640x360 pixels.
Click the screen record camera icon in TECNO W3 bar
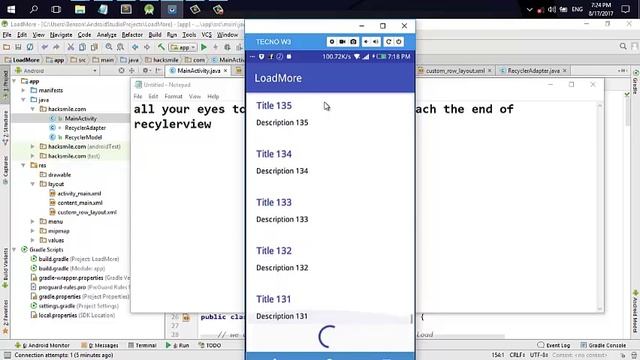click(342, 42)
